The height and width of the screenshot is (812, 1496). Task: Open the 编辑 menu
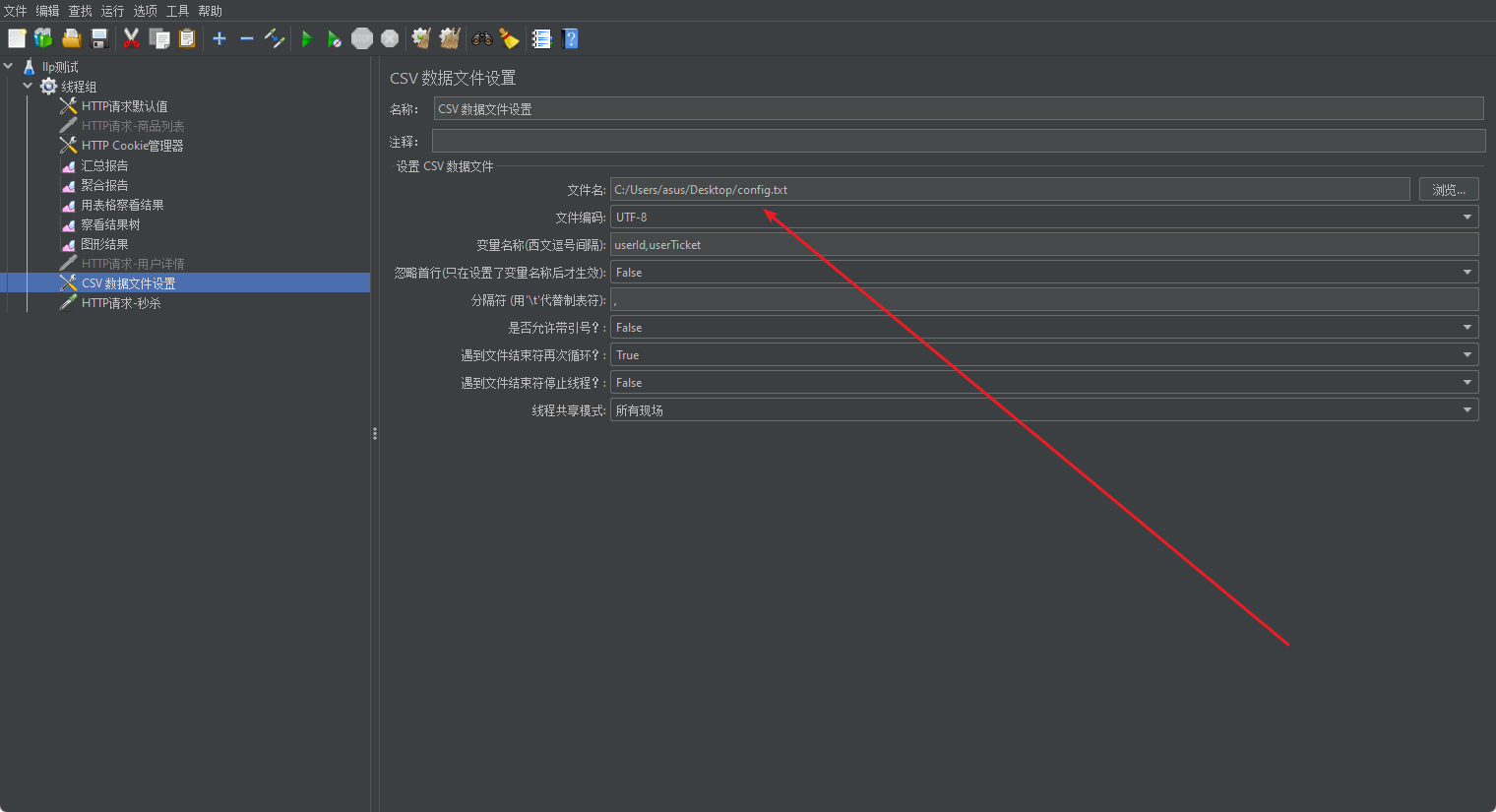pos(48,11)
